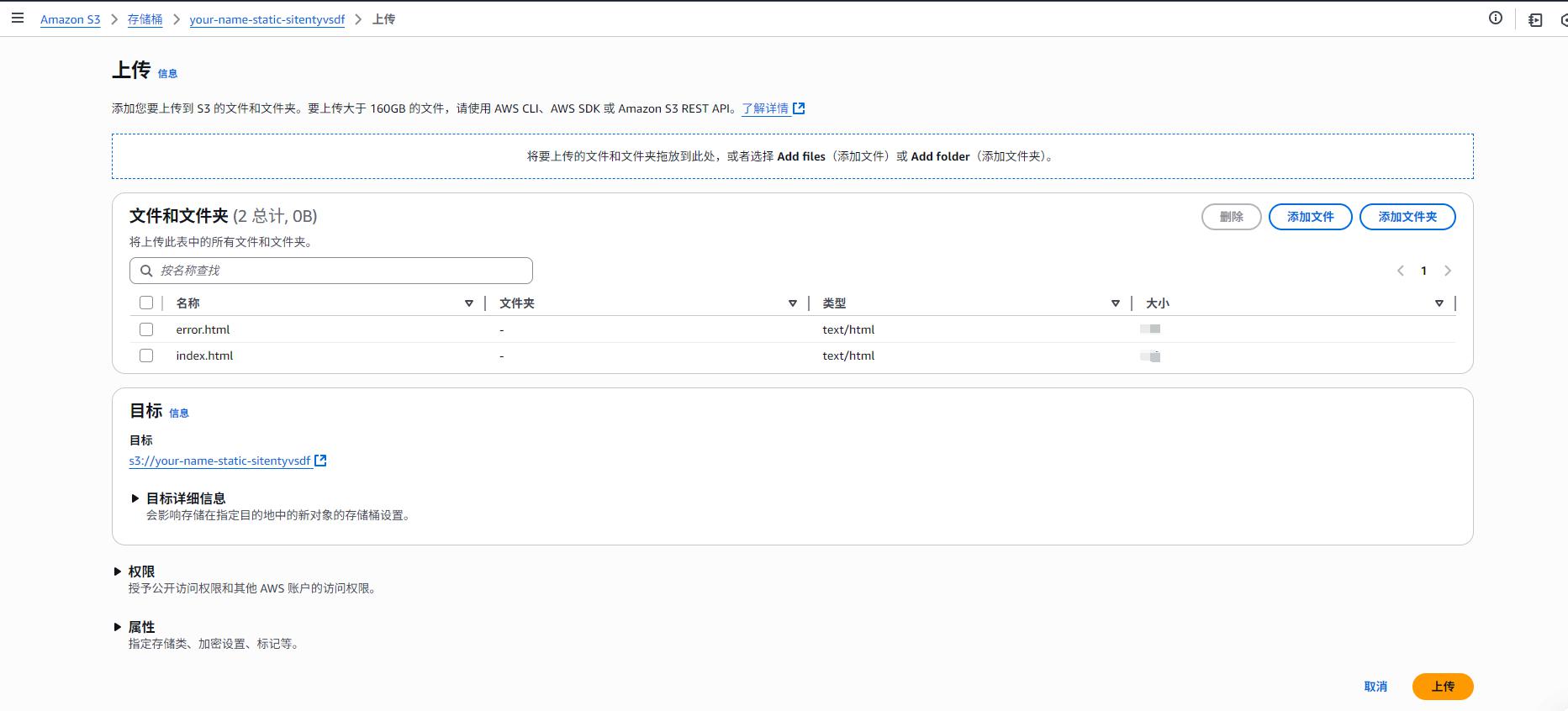Sort by the 名称 column arrow
Viewport: 1568px width, 711px height.
(x=469, y=303)
